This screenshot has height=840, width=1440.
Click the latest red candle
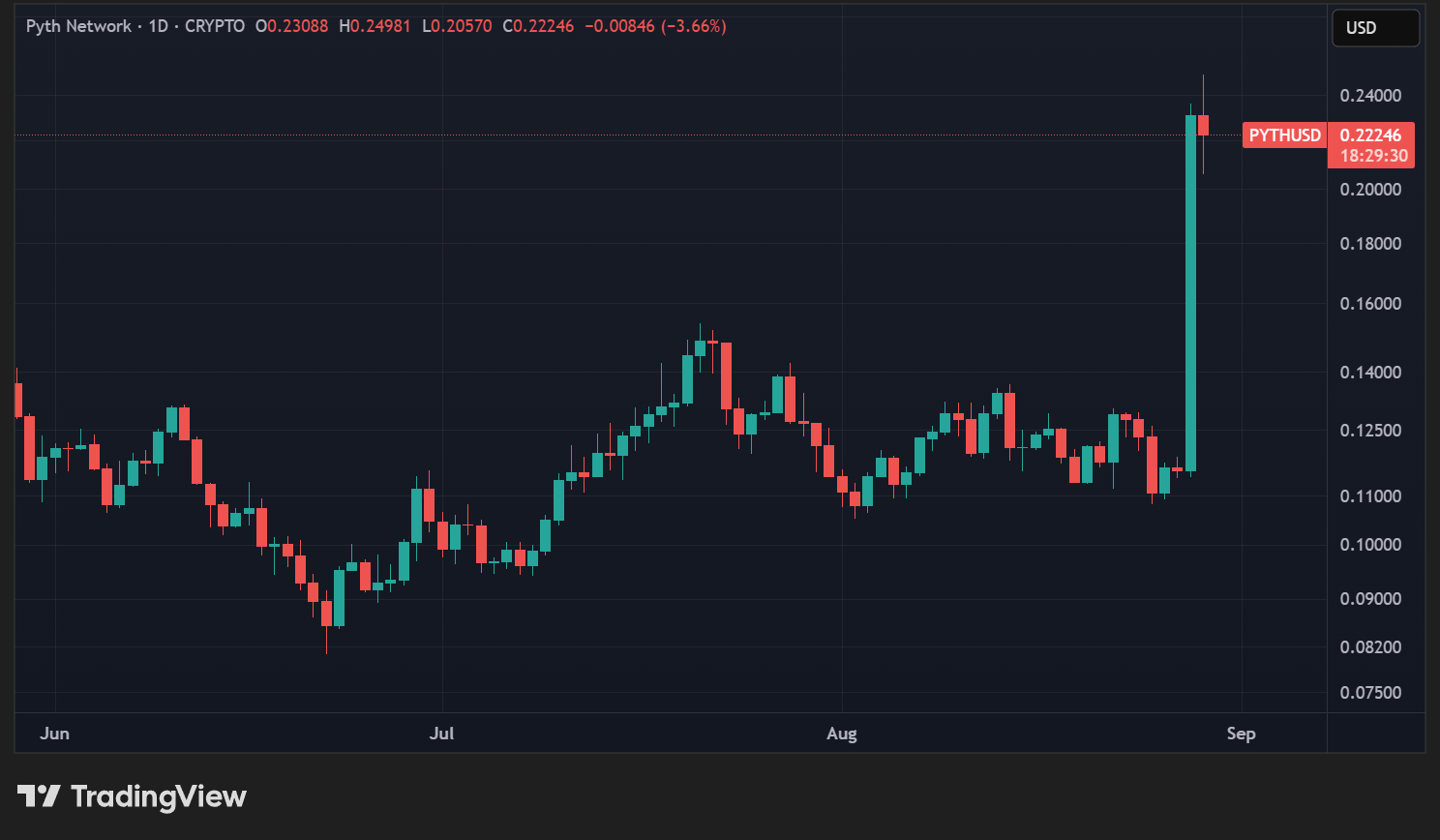click(x=1203, y=125)
